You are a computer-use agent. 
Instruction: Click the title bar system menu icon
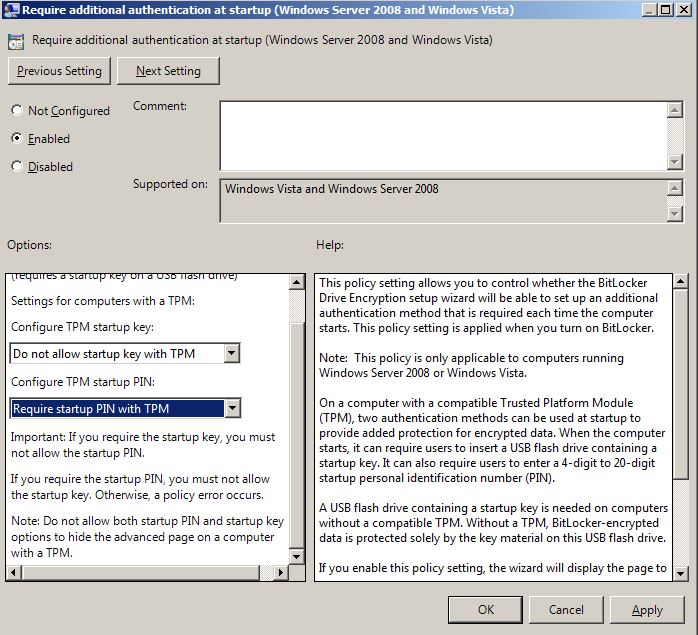(x=11, y=9)
